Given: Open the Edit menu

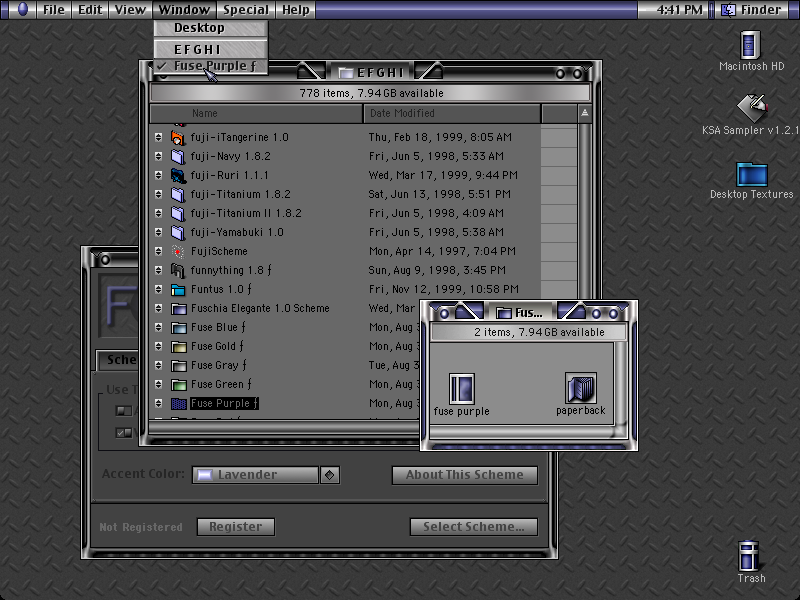Looking at the screenshot, I should tap(90, 10).
